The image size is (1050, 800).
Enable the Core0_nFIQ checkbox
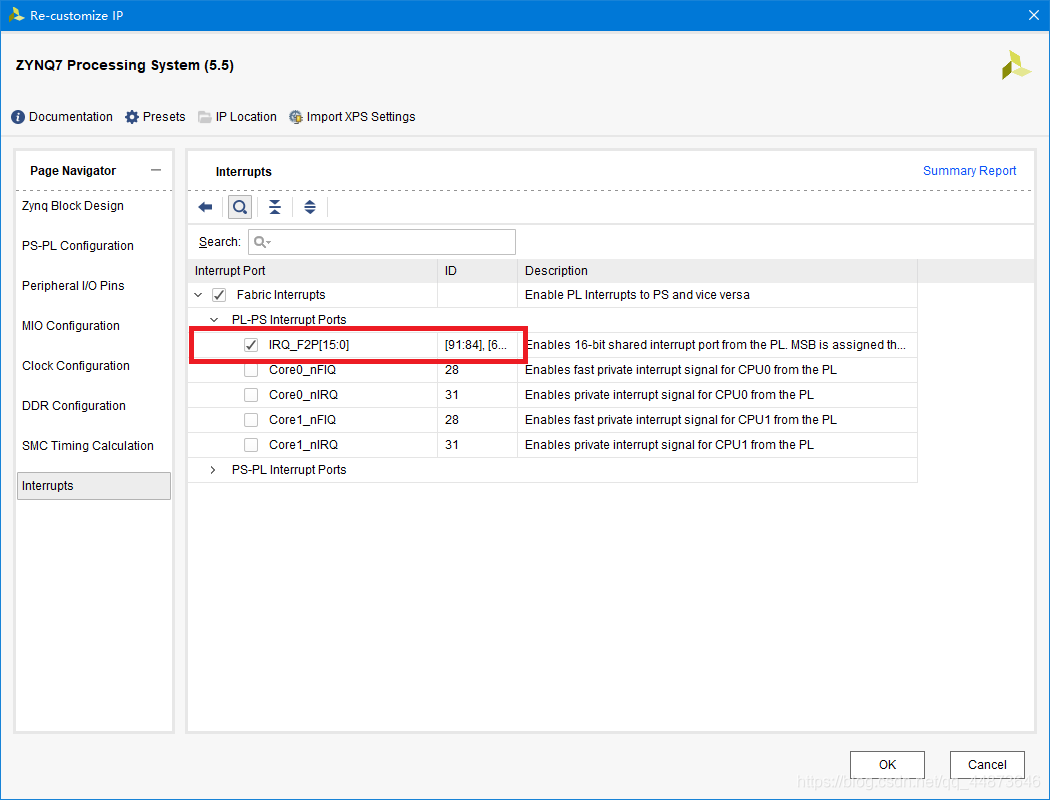pyautogui.click(x=251, y=370)
